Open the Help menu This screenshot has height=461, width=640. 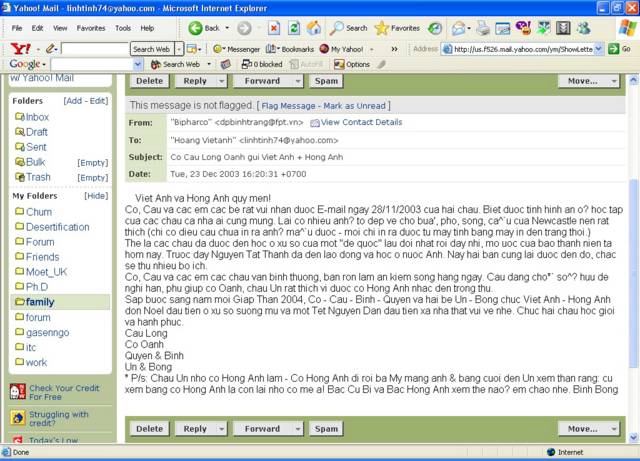tap(147, 28)
